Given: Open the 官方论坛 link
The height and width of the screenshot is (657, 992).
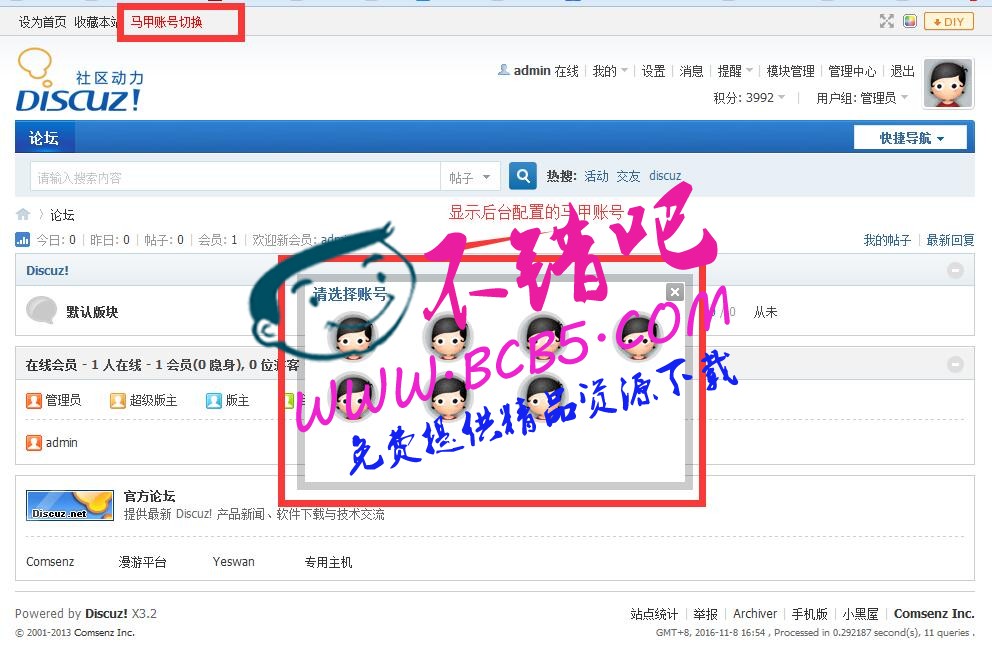Looking at the screenshot, I should pyautogui.click(x=149, y=496).
